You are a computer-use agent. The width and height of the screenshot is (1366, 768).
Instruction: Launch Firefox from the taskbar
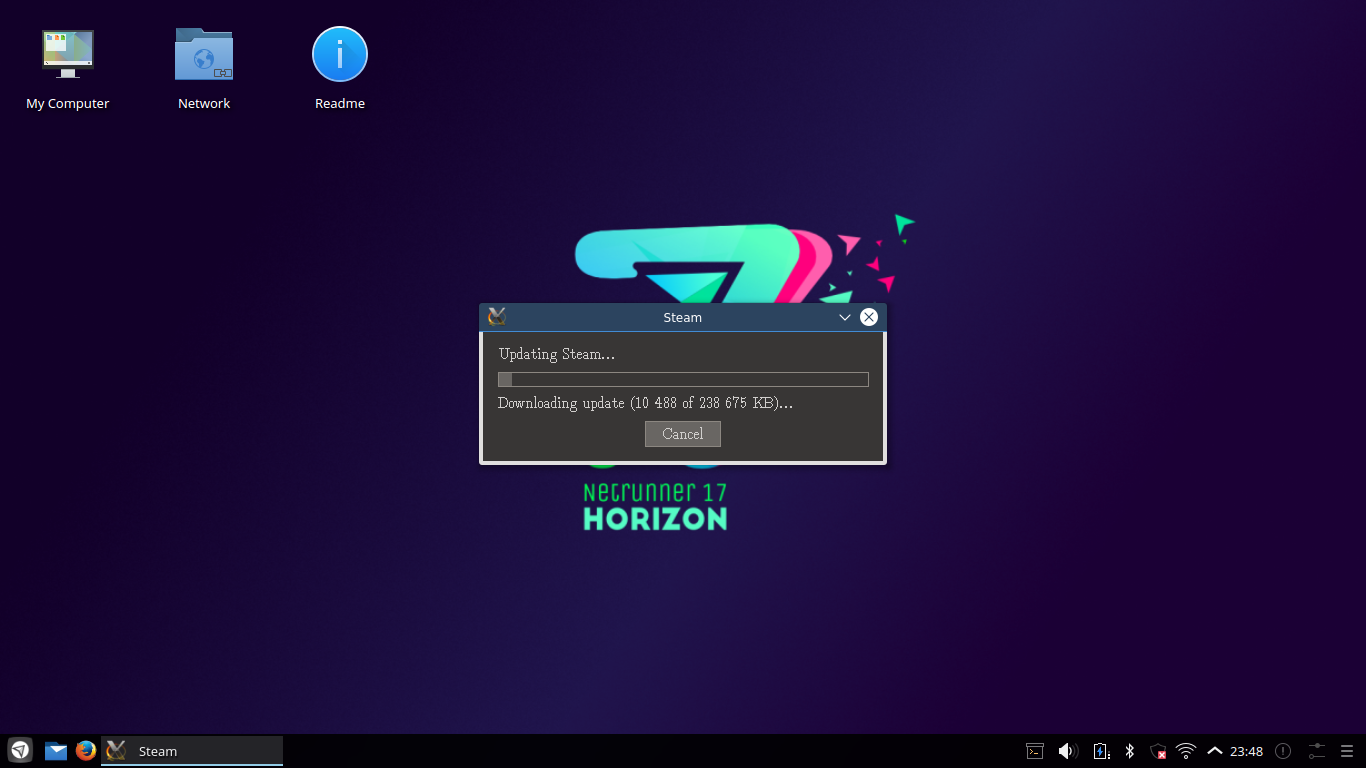[x=86, y=750]
